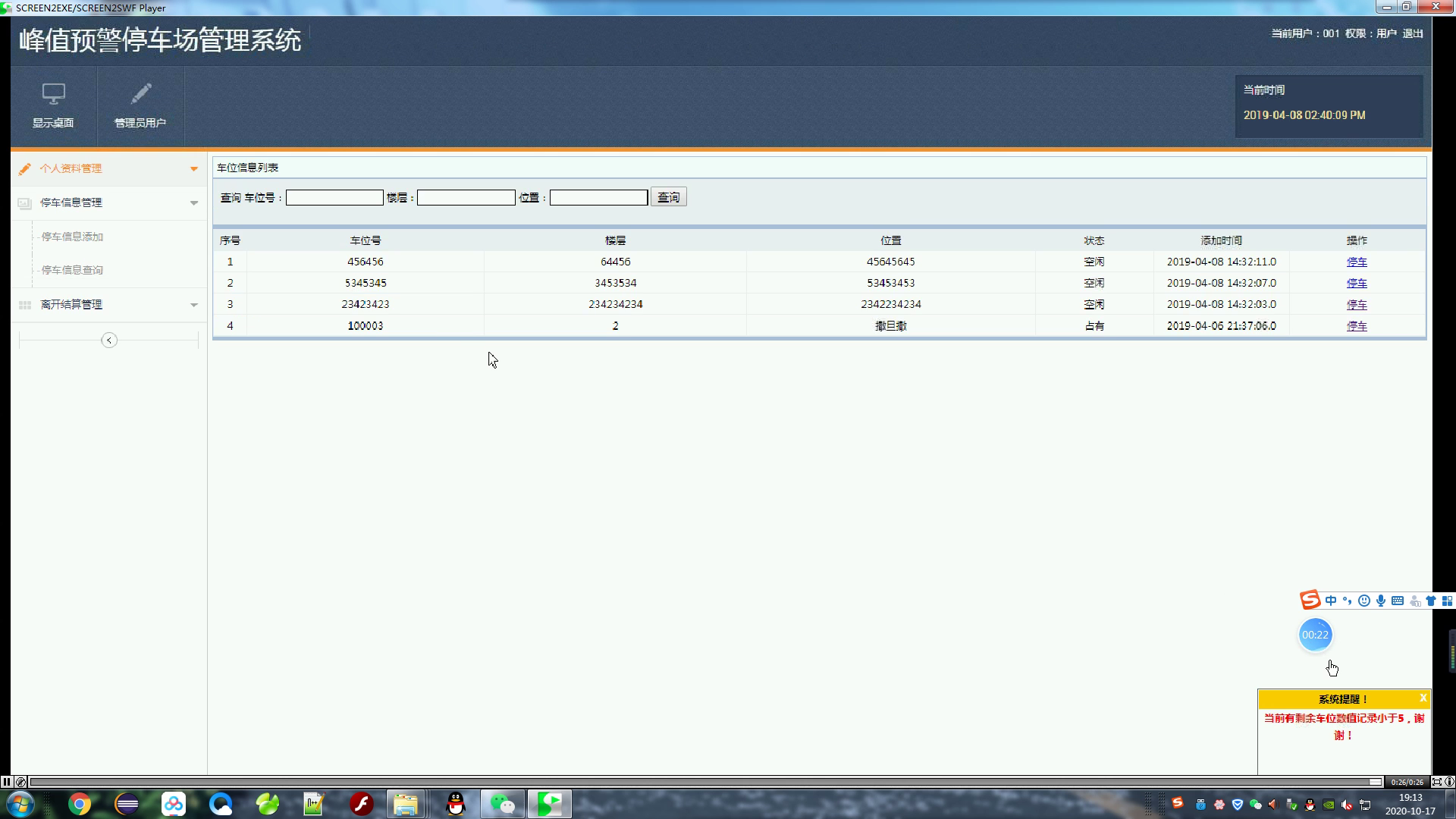Open the Windows Start menu

point(20,804)
